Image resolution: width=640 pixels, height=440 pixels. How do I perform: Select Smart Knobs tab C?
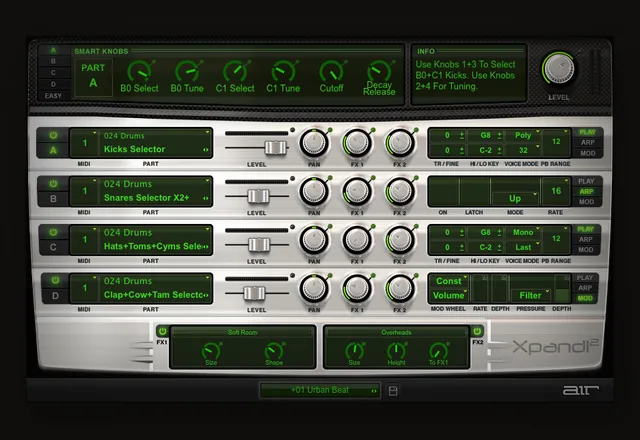(53, 73)
